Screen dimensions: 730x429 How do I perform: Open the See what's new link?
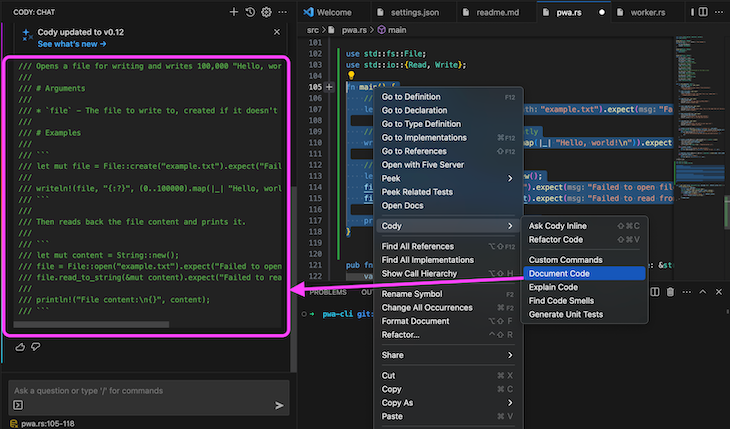point(72,45)
